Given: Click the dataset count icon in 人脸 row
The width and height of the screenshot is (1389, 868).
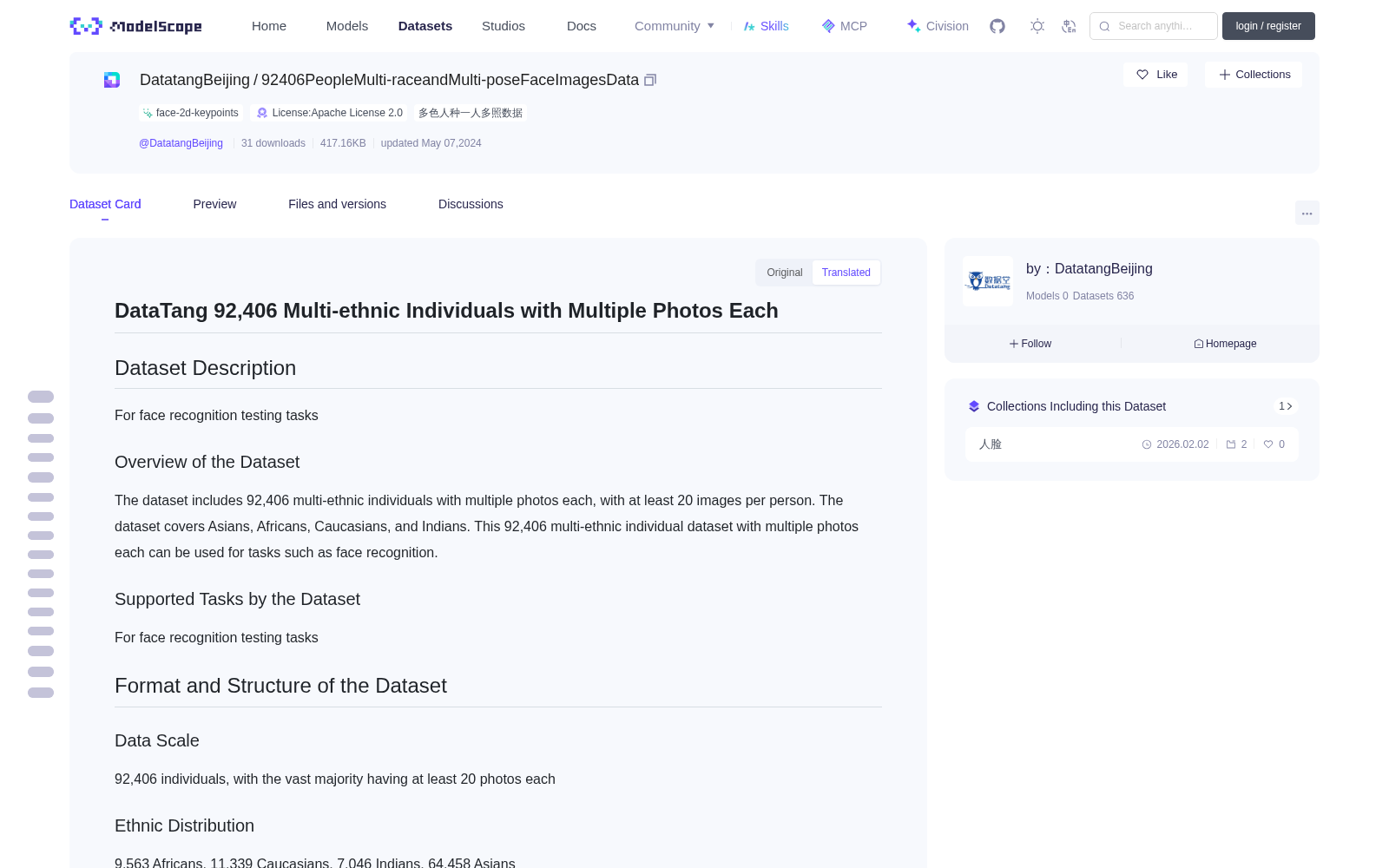Looking at the screenshot, I should 1231,444.
